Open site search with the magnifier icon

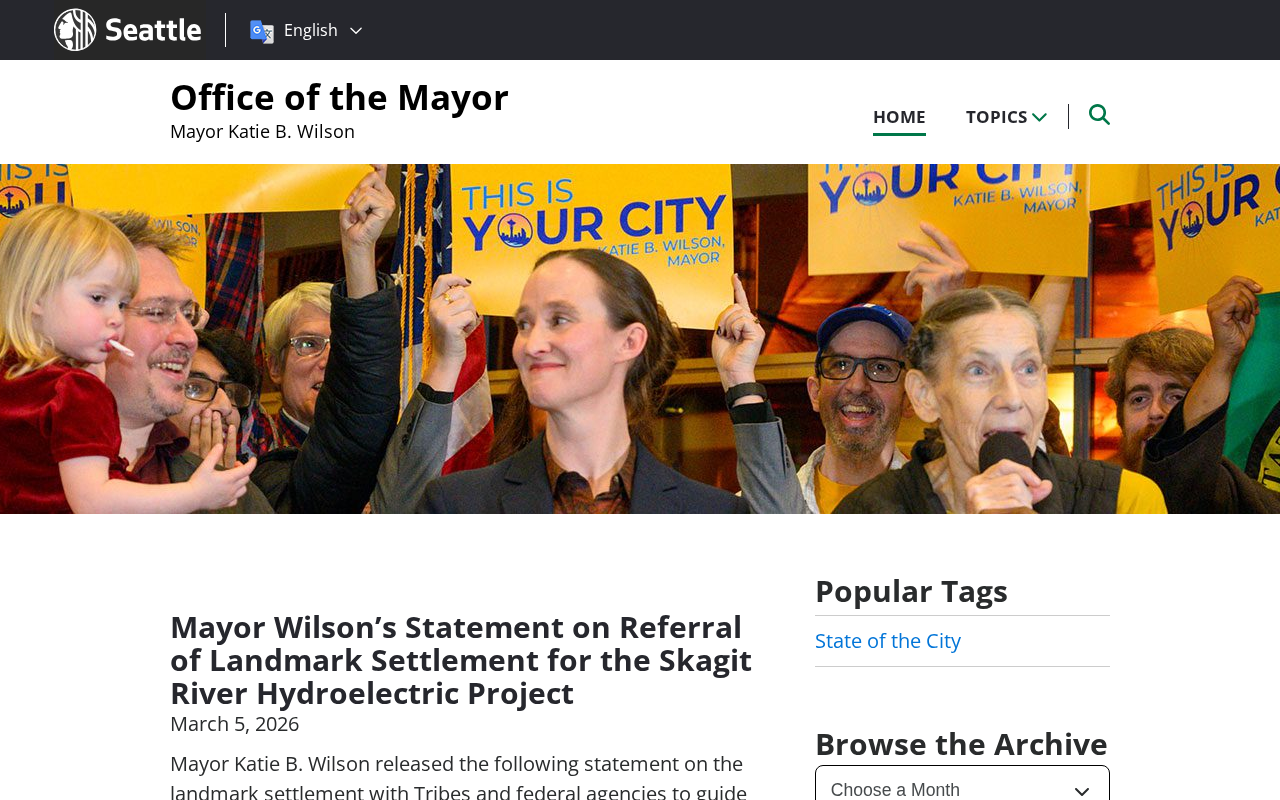coord(1099,115)
